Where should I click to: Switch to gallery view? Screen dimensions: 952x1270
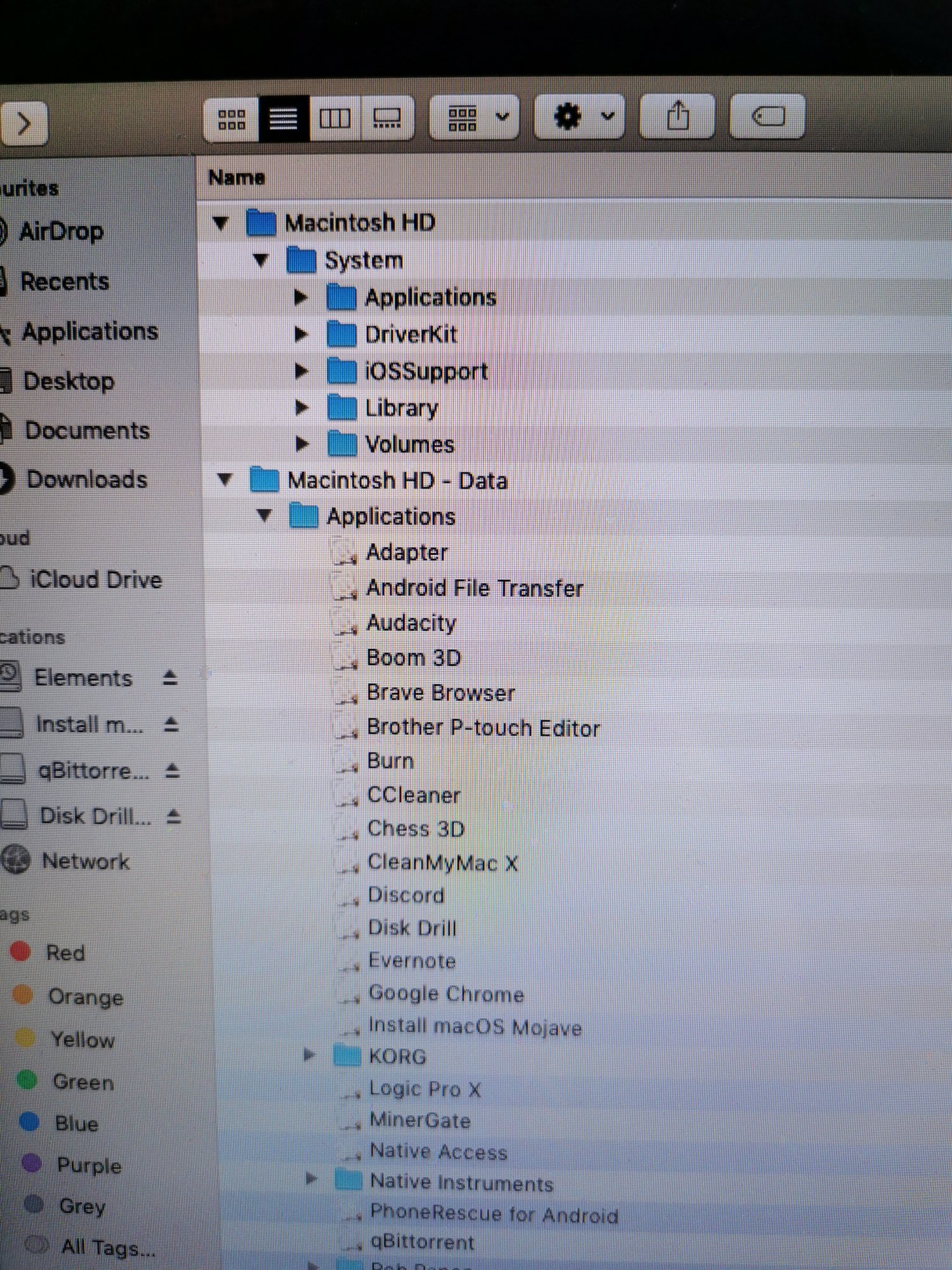[x=387, y=119]
